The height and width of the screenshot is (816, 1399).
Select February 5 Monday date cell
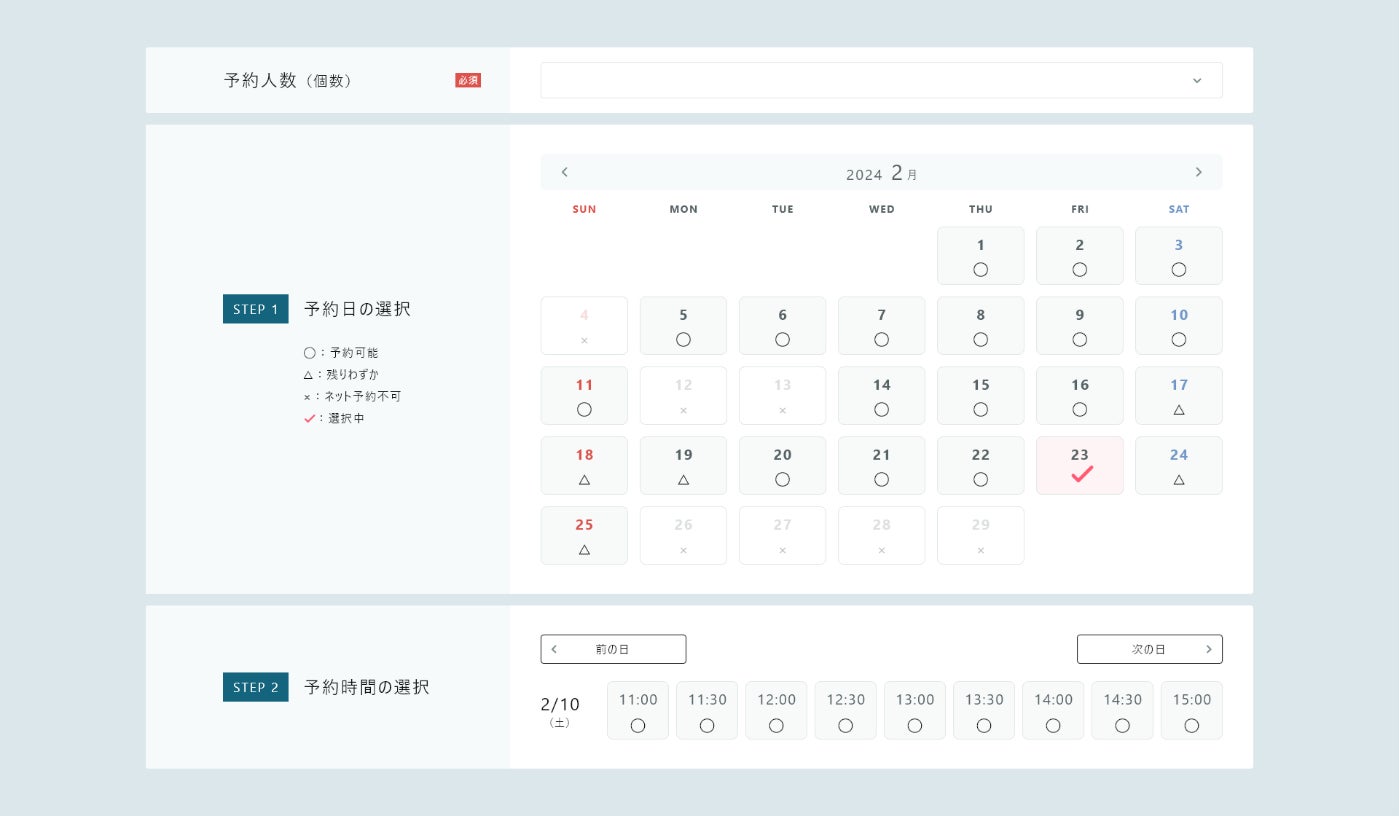pyautogui.click(x=683, y=326)
